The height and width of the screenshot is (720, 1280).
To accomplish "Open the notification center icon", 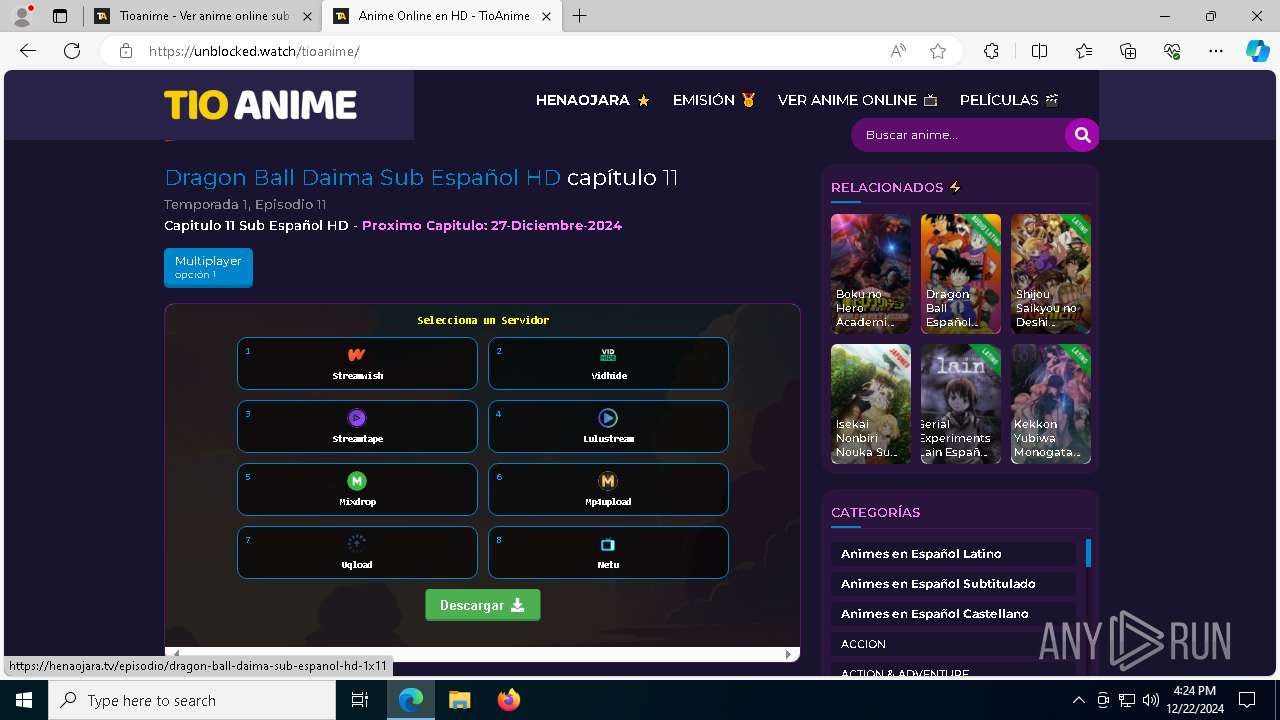I will pyautogui.click(x=1247, y=700).
